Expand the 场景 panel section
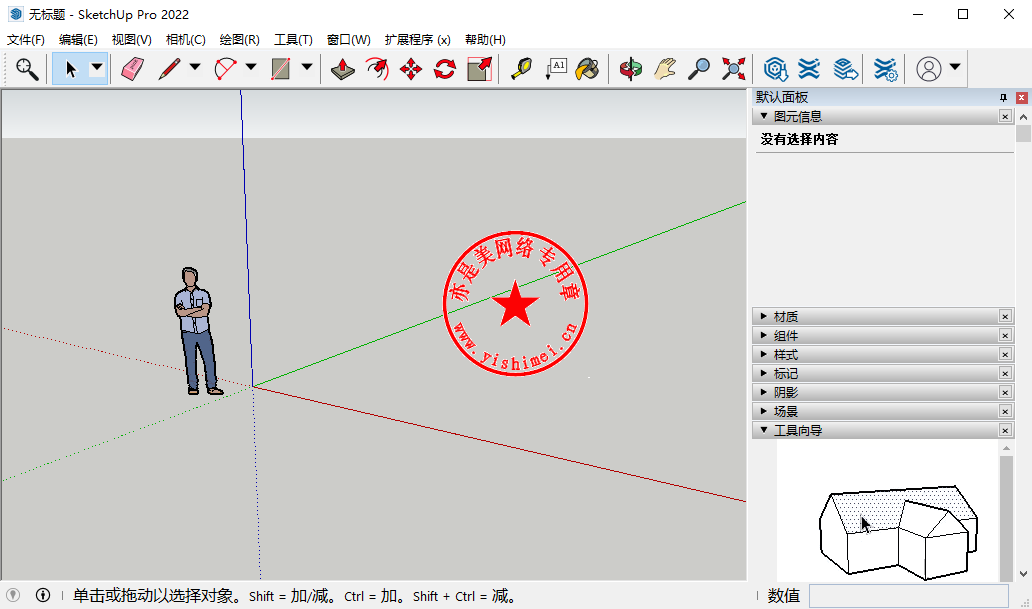Image resolution: width=1032 pixels, height=609 pixels. pos(763,411)
